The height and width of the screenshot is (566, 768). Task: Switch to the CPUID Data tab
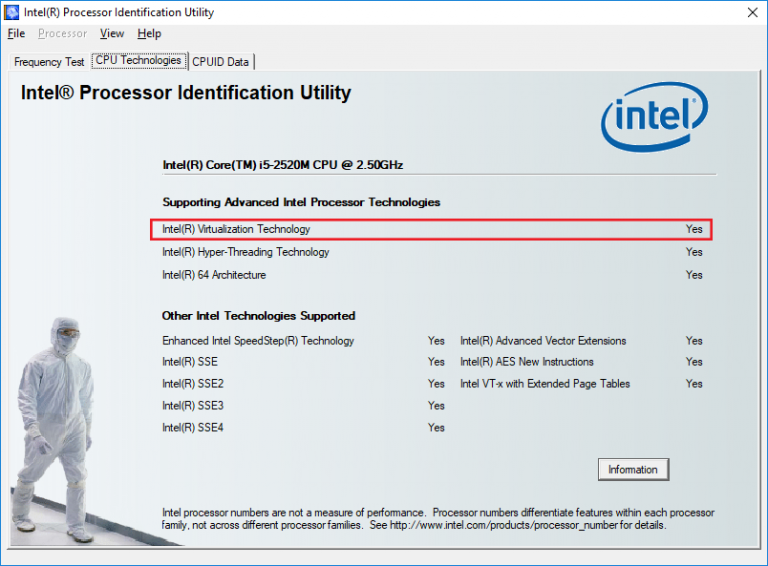[221, 62]
